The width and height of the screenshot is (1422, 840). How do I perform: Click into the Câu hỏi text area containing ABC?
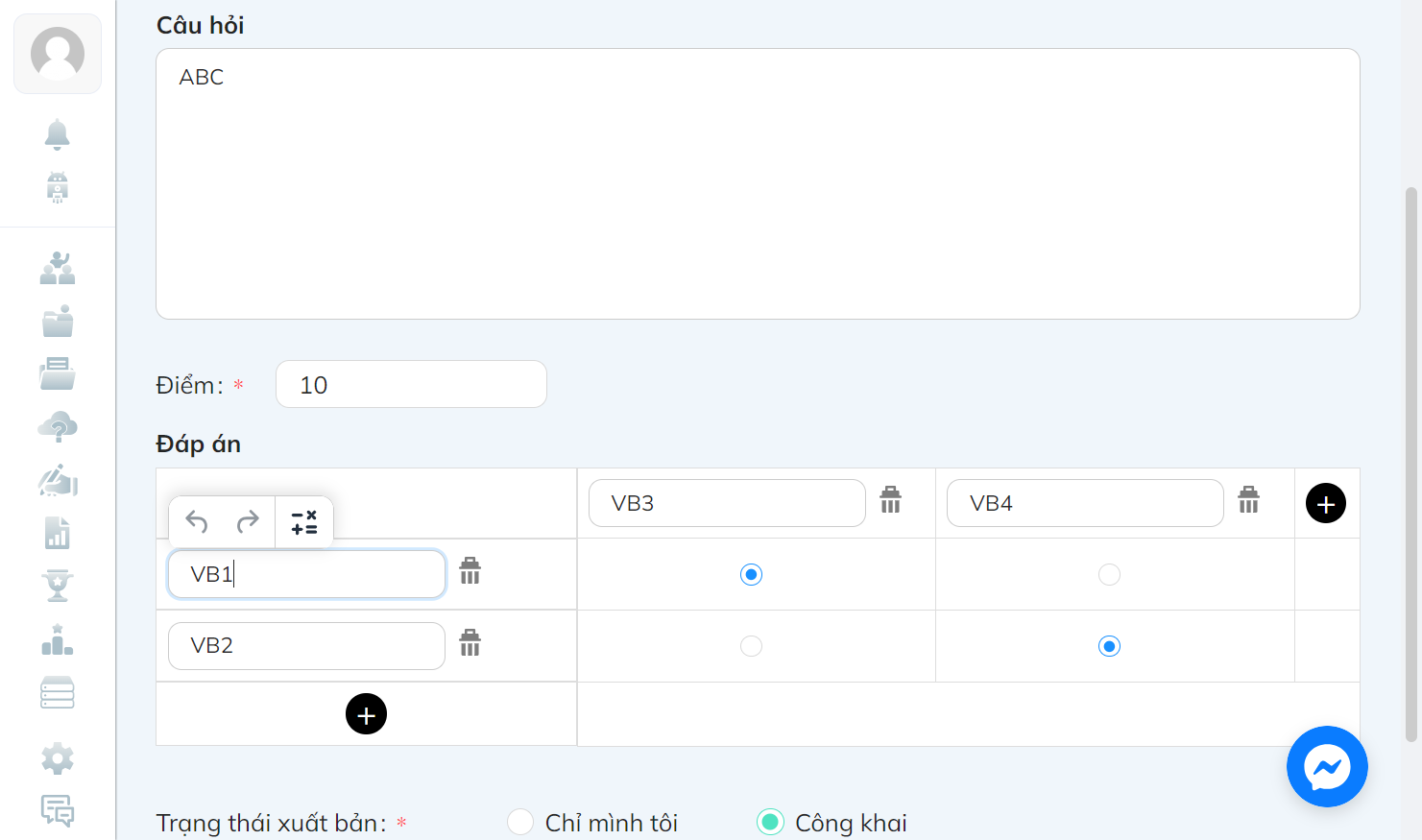(758, 183)
